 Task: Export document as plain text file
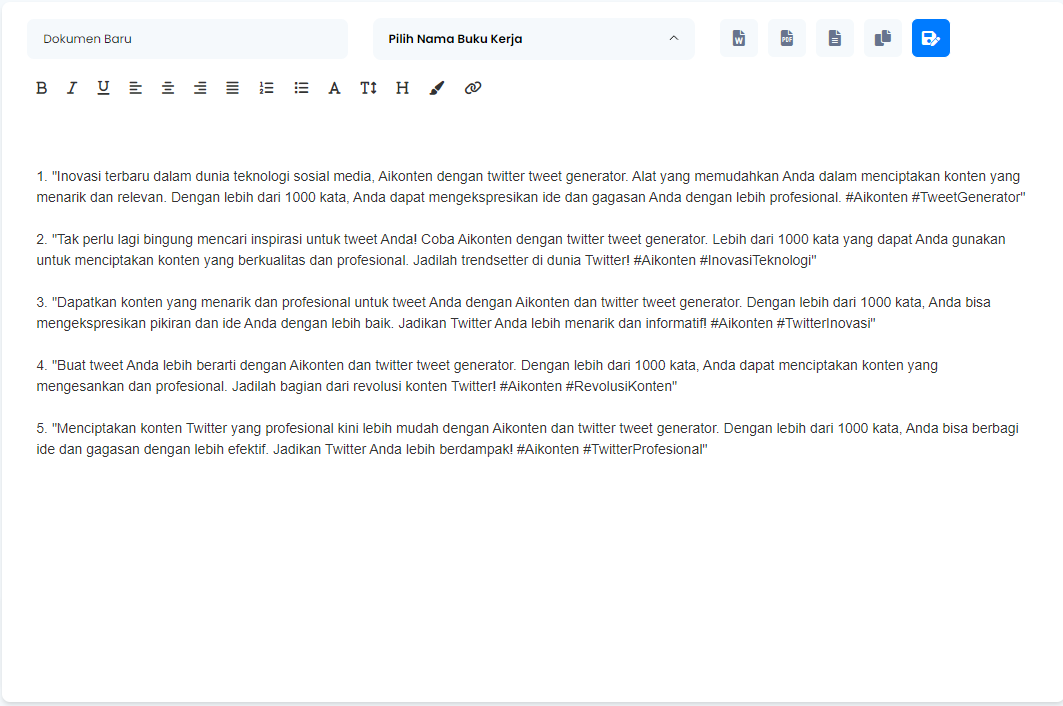point(835,38)
